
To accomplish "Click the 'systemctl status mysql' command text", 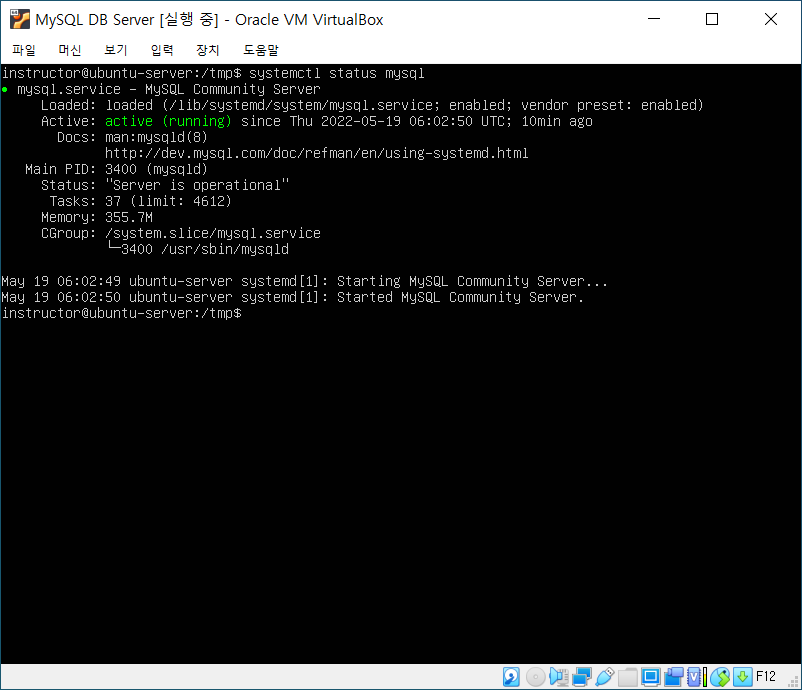I will (337, 73).
